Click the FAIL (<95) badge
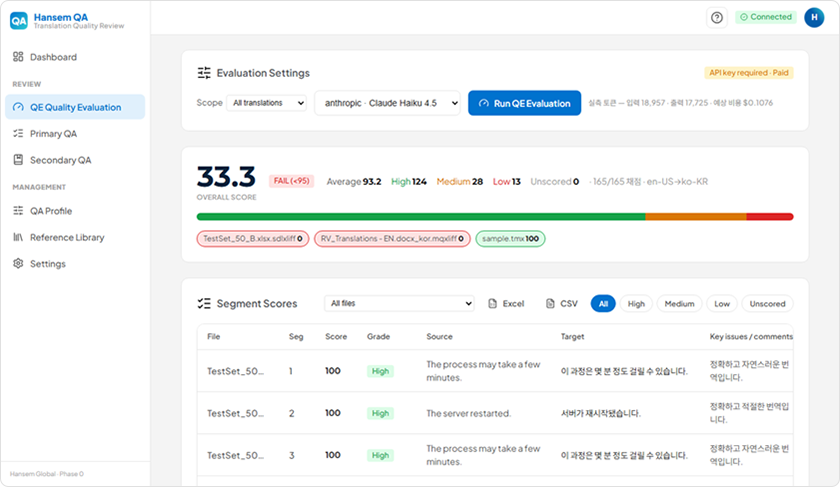The height and width of the screenshot is (487, 840). pos(291,181)
